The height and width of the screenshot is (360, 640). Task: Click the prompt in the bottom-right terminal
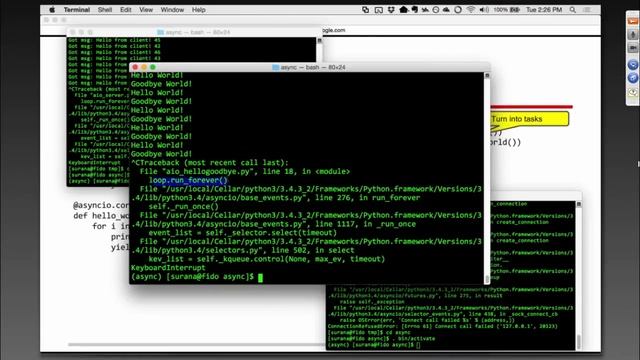click(x=374, y=345)
